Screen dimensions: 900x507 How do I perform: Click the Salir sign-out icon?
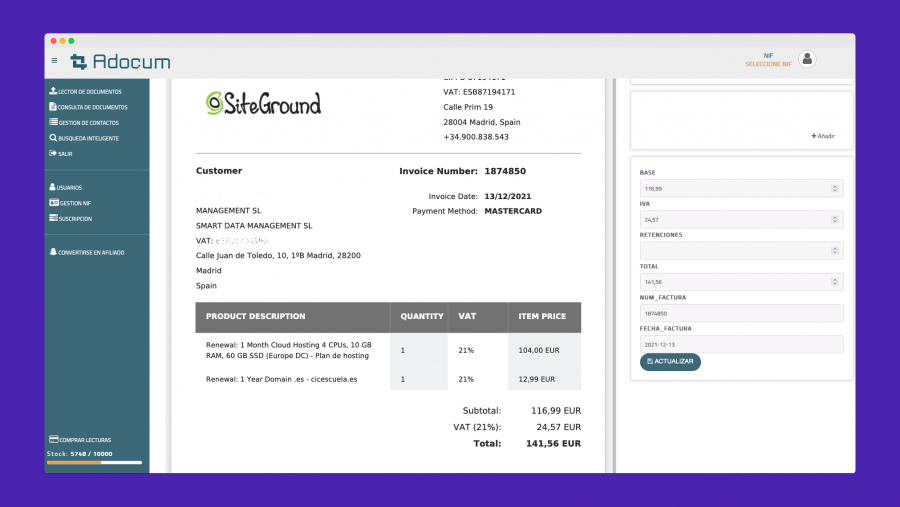(x=53, y=153)
